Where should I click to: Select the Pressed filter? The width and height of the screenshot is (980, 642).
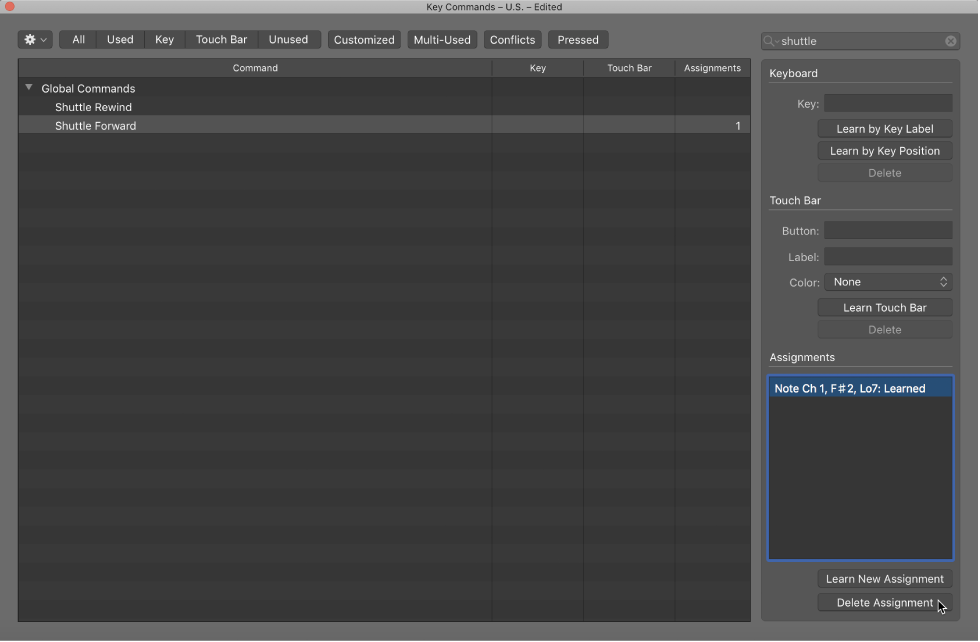coord(578,40)
